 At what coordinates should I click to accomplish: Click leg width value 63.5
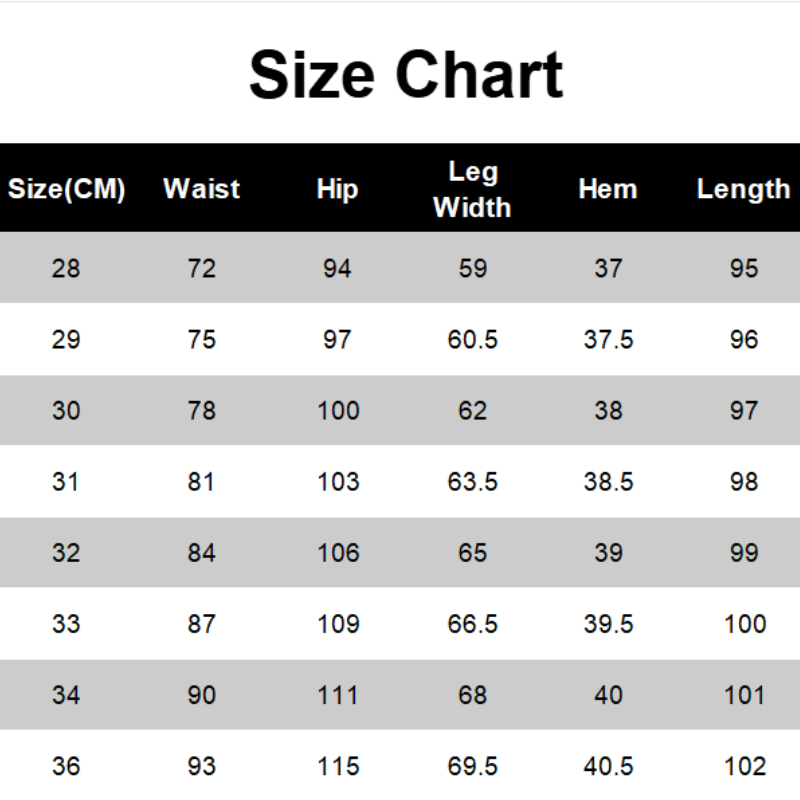click(x=472, y=482)
